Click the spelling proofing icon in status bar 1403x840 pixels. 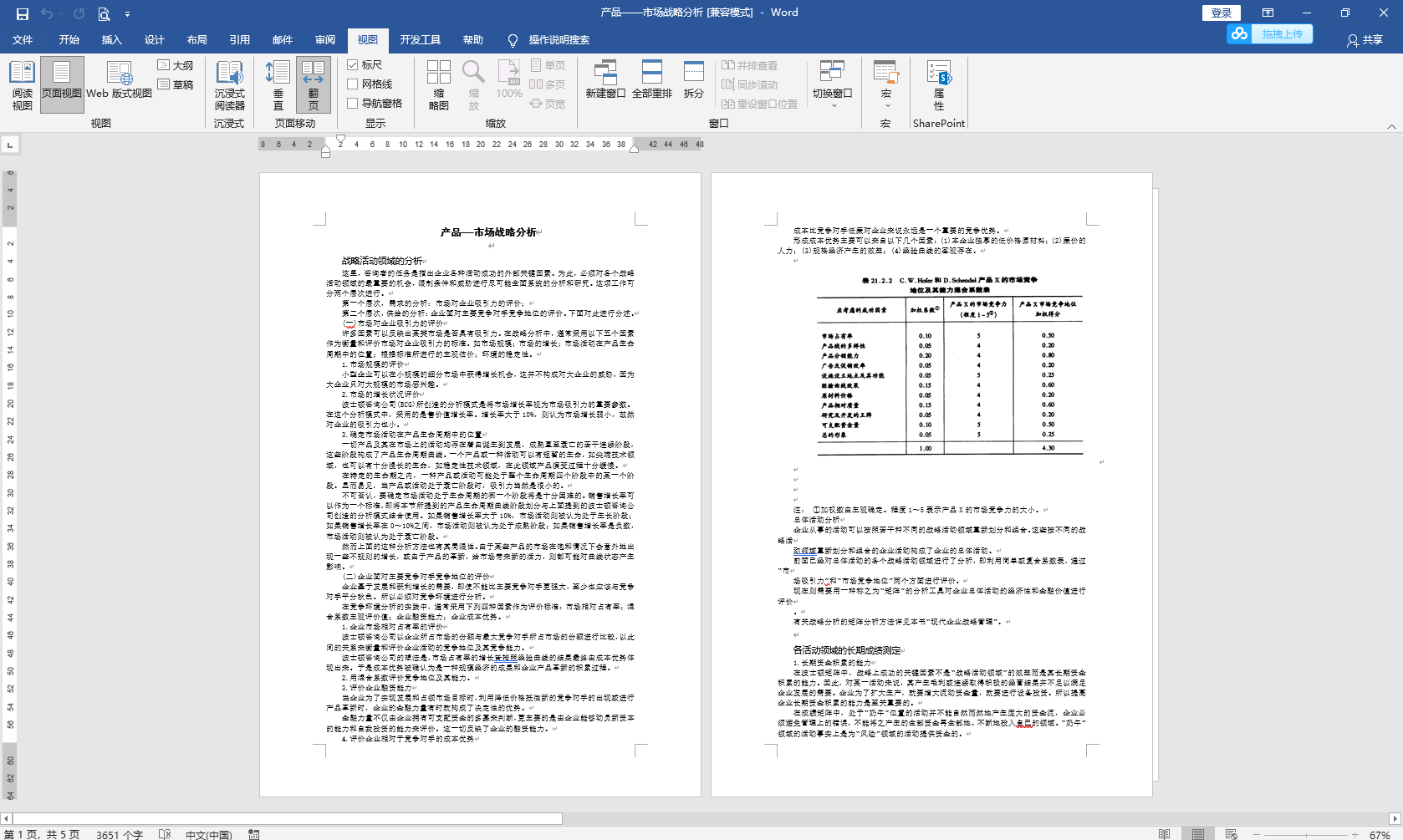tap(165, 834)
